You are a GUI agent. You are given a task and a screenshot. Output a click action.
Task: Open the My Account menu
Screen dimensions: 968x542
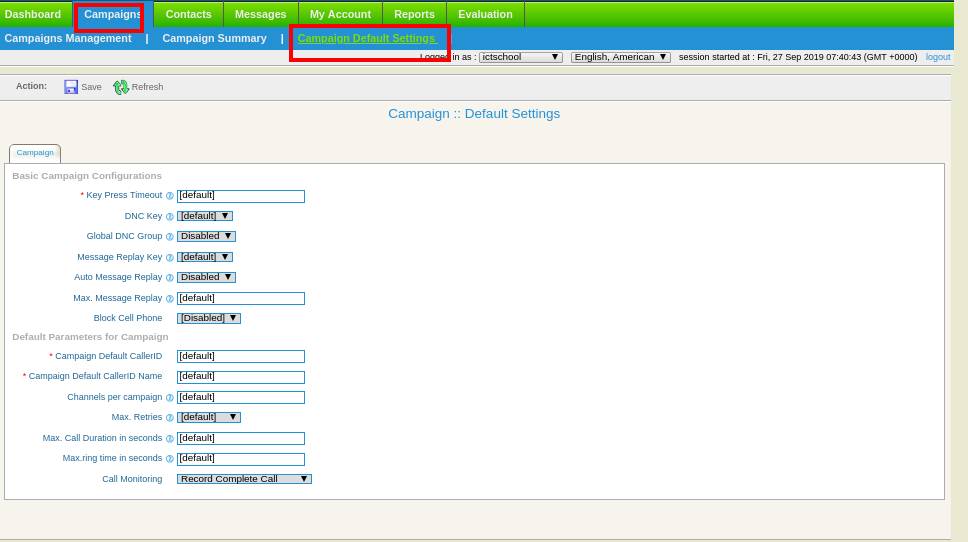340,14
